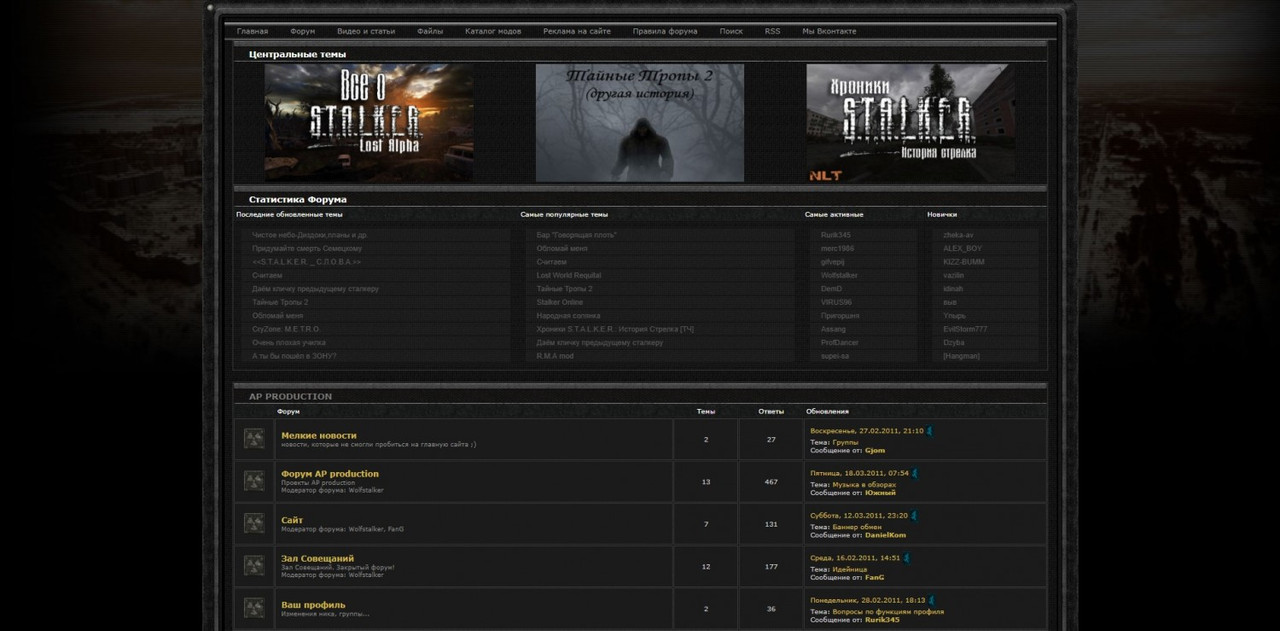This screenshot has width=1280, height=631.
Task: Open active user 'VIRUS96'
Action: click(x=836, y=302)
